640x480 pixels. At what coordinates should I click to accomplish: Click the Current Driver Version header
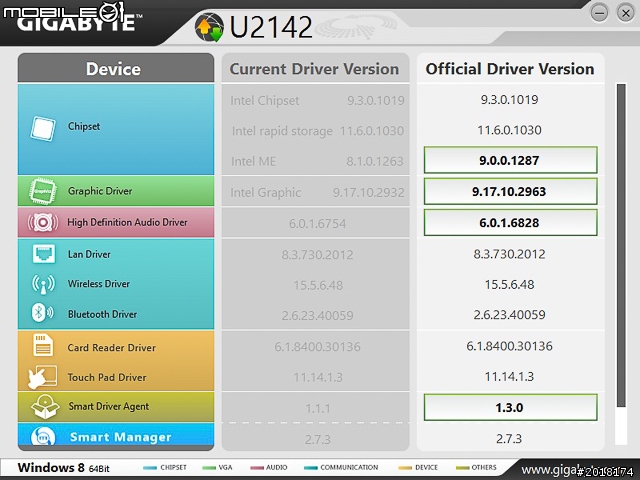(x=315, y=69)
